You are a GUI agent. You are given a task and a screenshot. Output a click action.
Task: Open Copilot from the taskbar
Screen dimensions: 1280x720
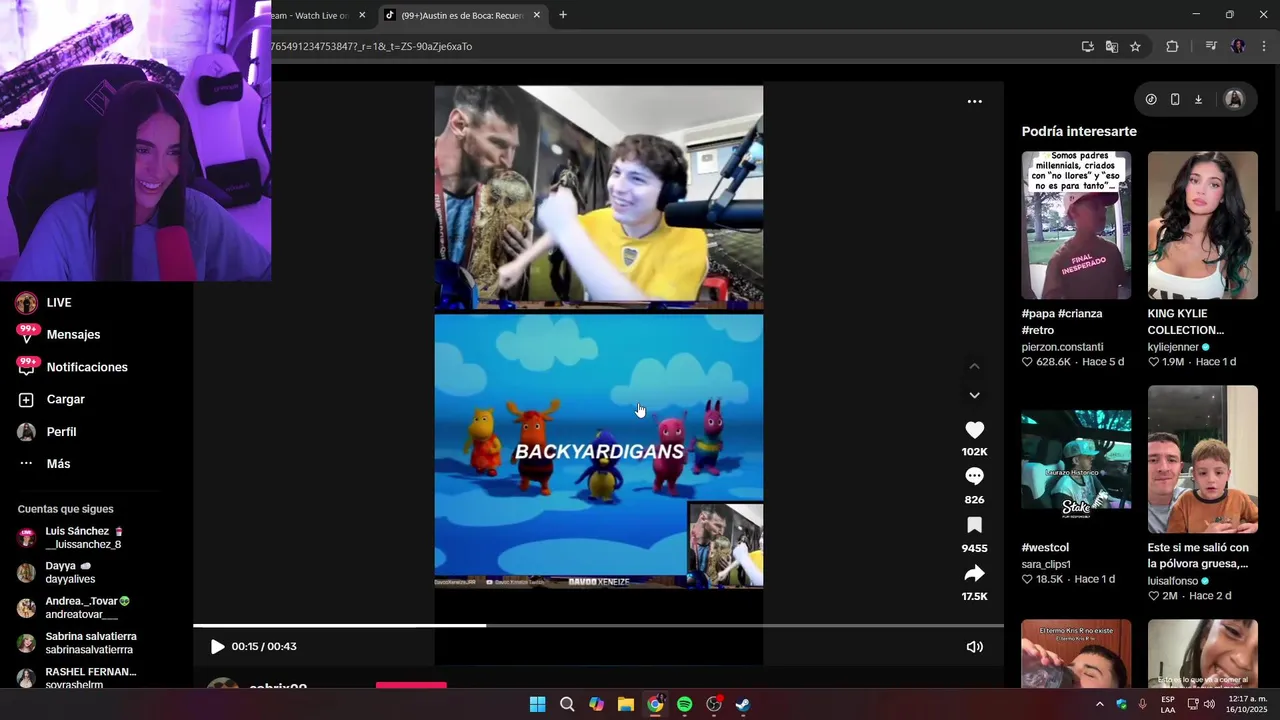tap(596, 704)
